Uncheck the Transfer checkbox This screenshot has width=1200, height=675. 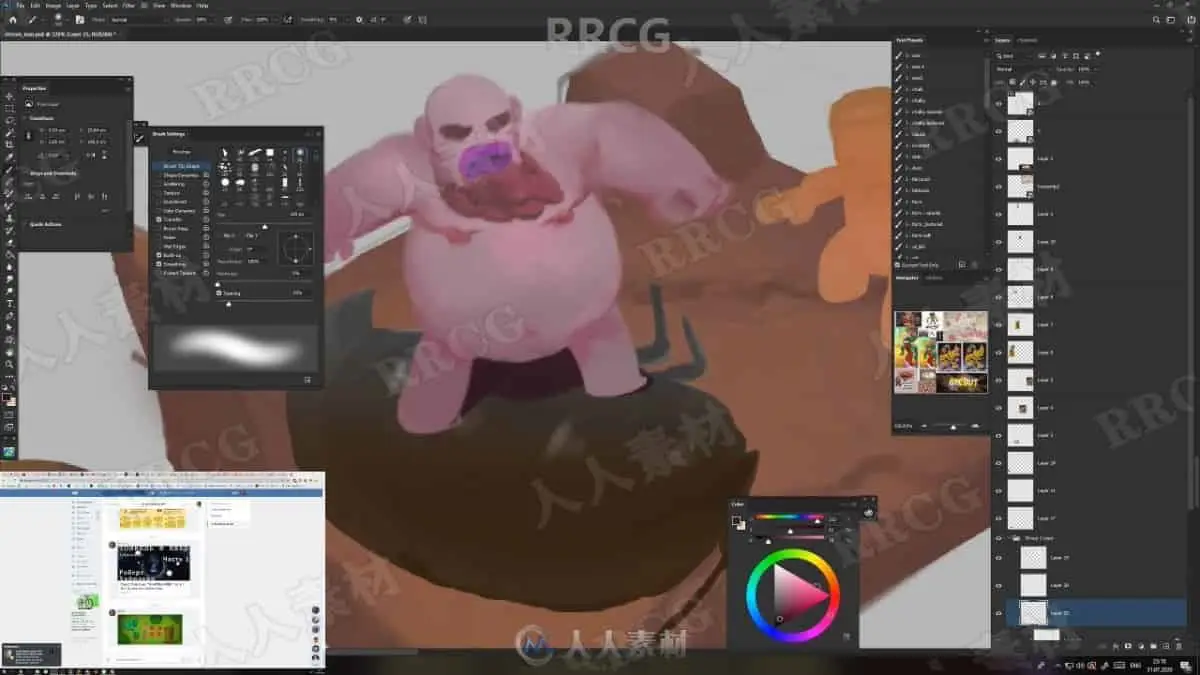[159, 219]
